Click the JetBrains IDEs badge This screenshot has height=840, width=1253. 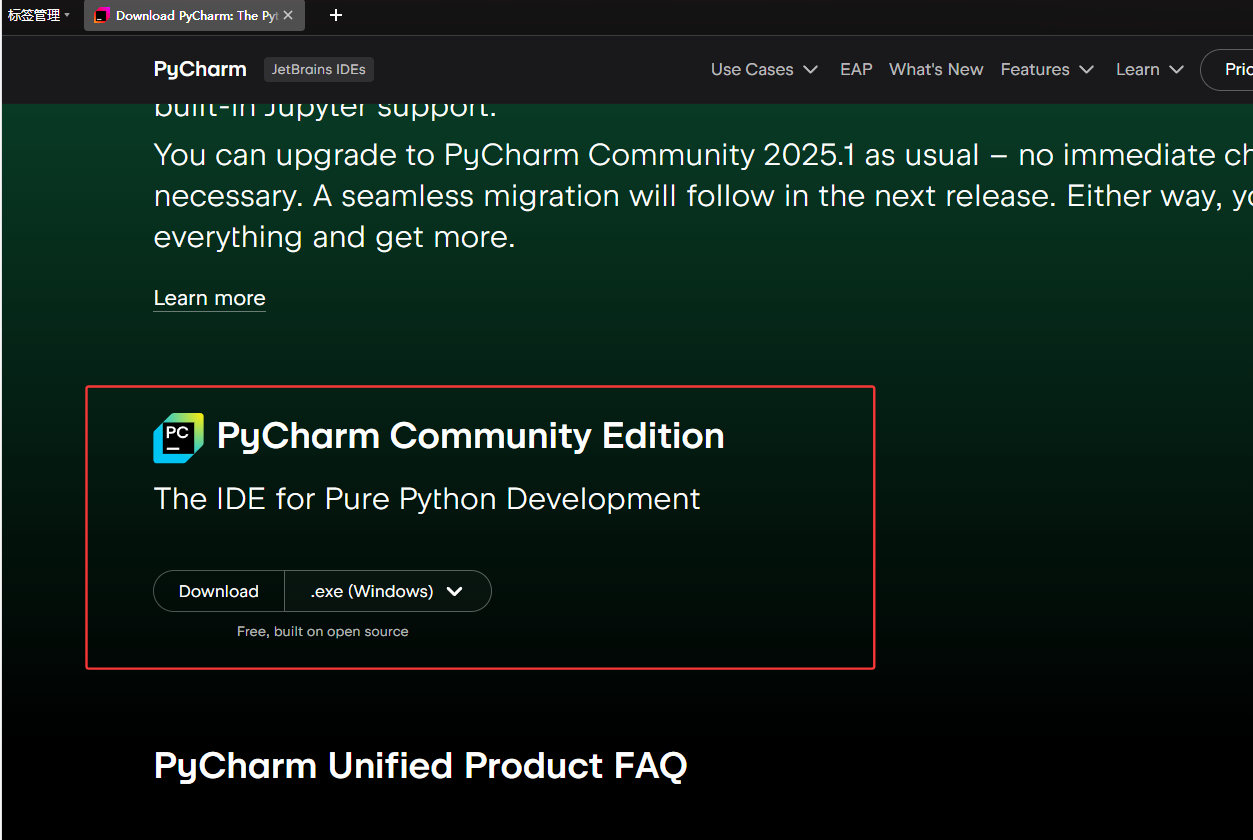pyautogui.click(x=319, y=69)
